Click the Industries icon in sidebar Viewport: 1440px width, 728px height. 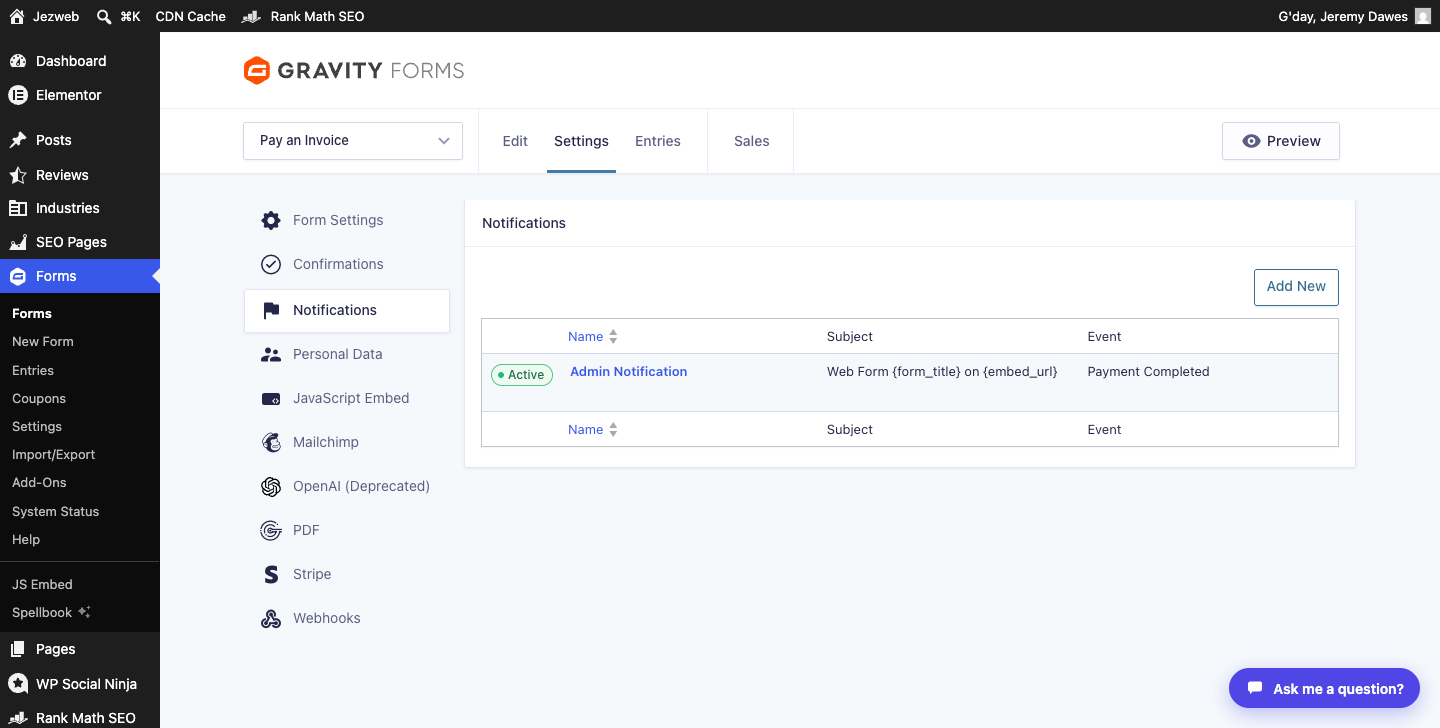[18, 208]
